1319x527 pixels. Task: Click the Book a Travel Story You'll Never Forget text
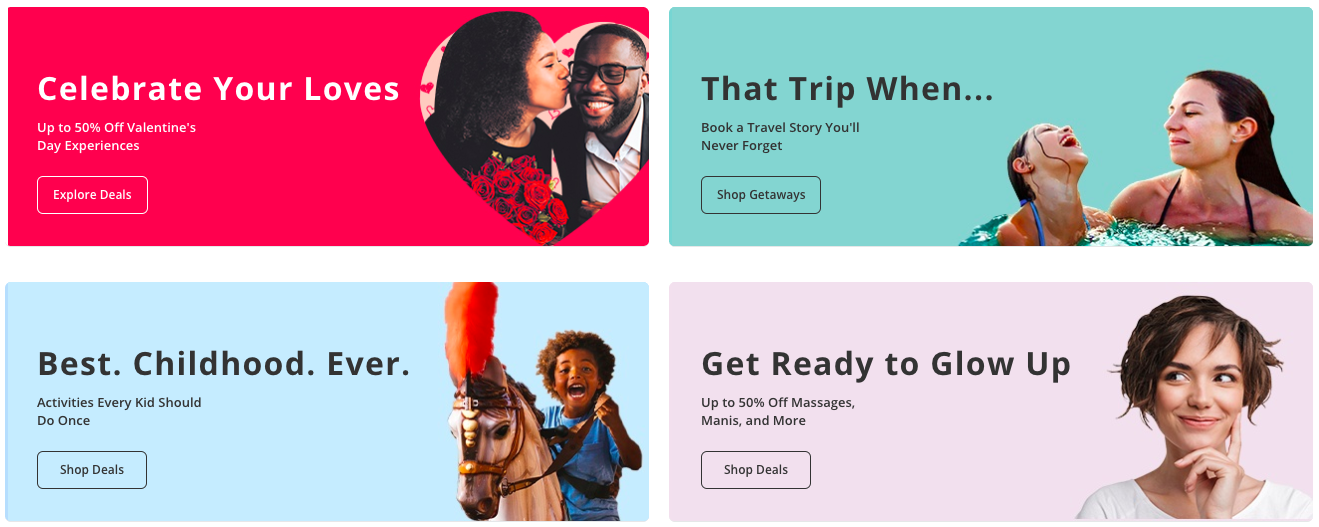[780, 137]
